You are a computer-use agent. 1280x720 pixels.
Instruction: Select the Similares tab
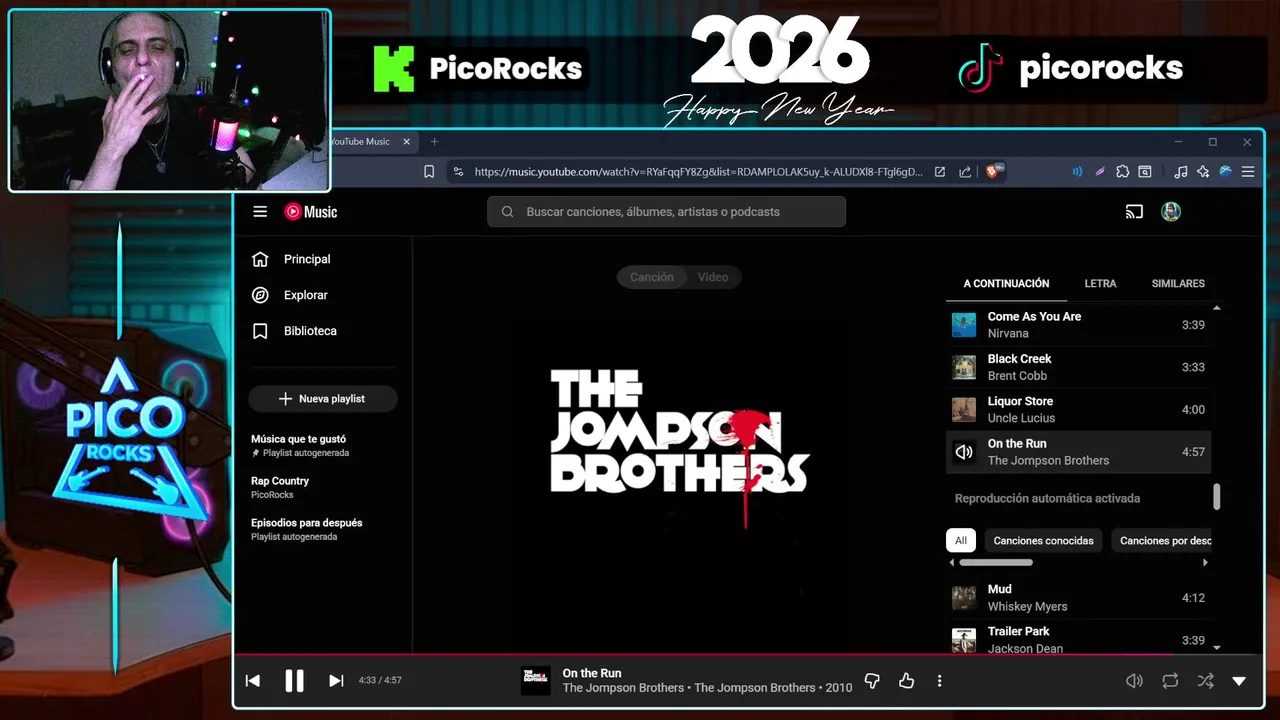1178,283
